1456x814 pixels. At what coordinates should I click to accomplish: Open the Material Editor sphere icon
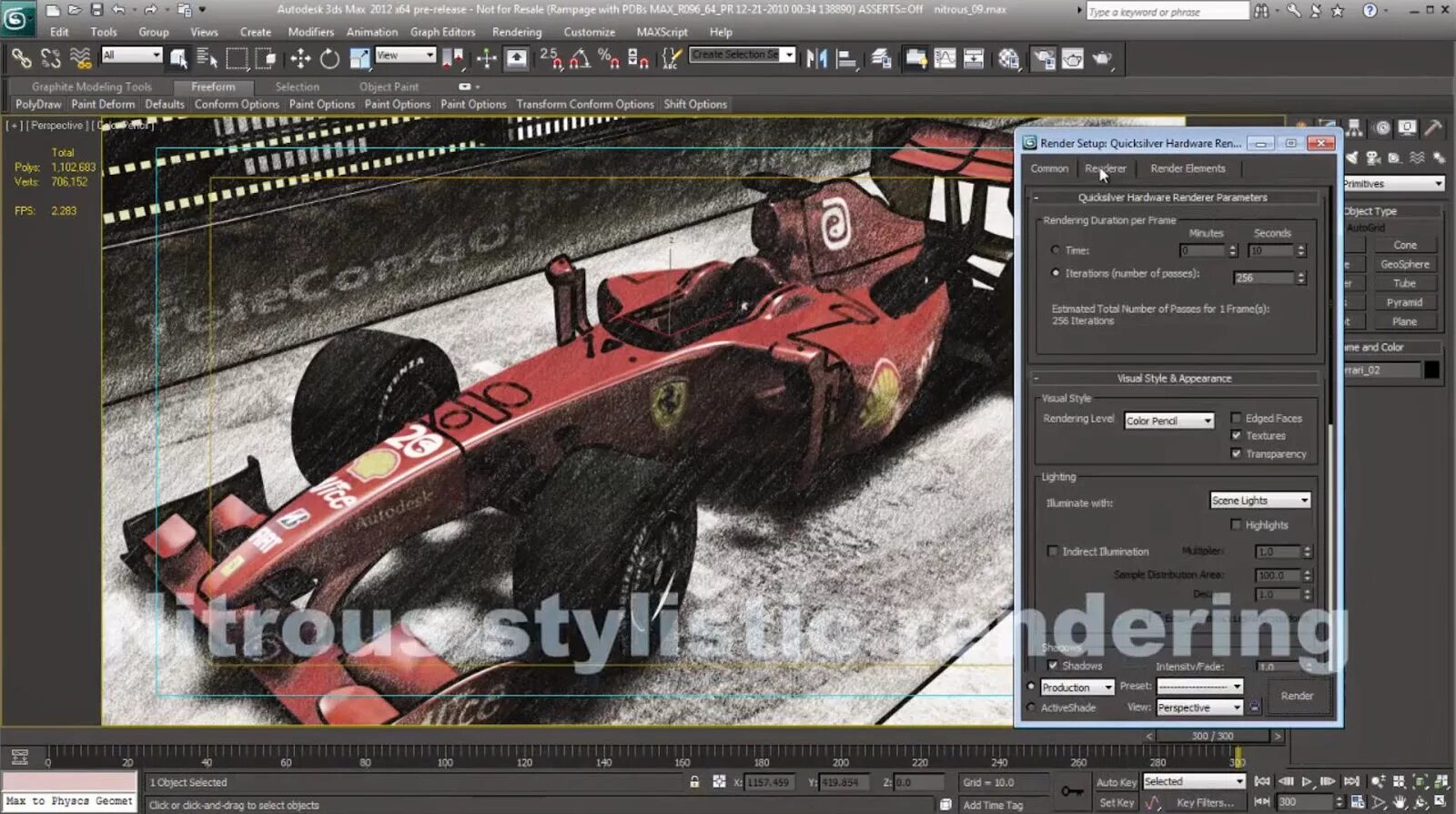[x=1008, y=58]
